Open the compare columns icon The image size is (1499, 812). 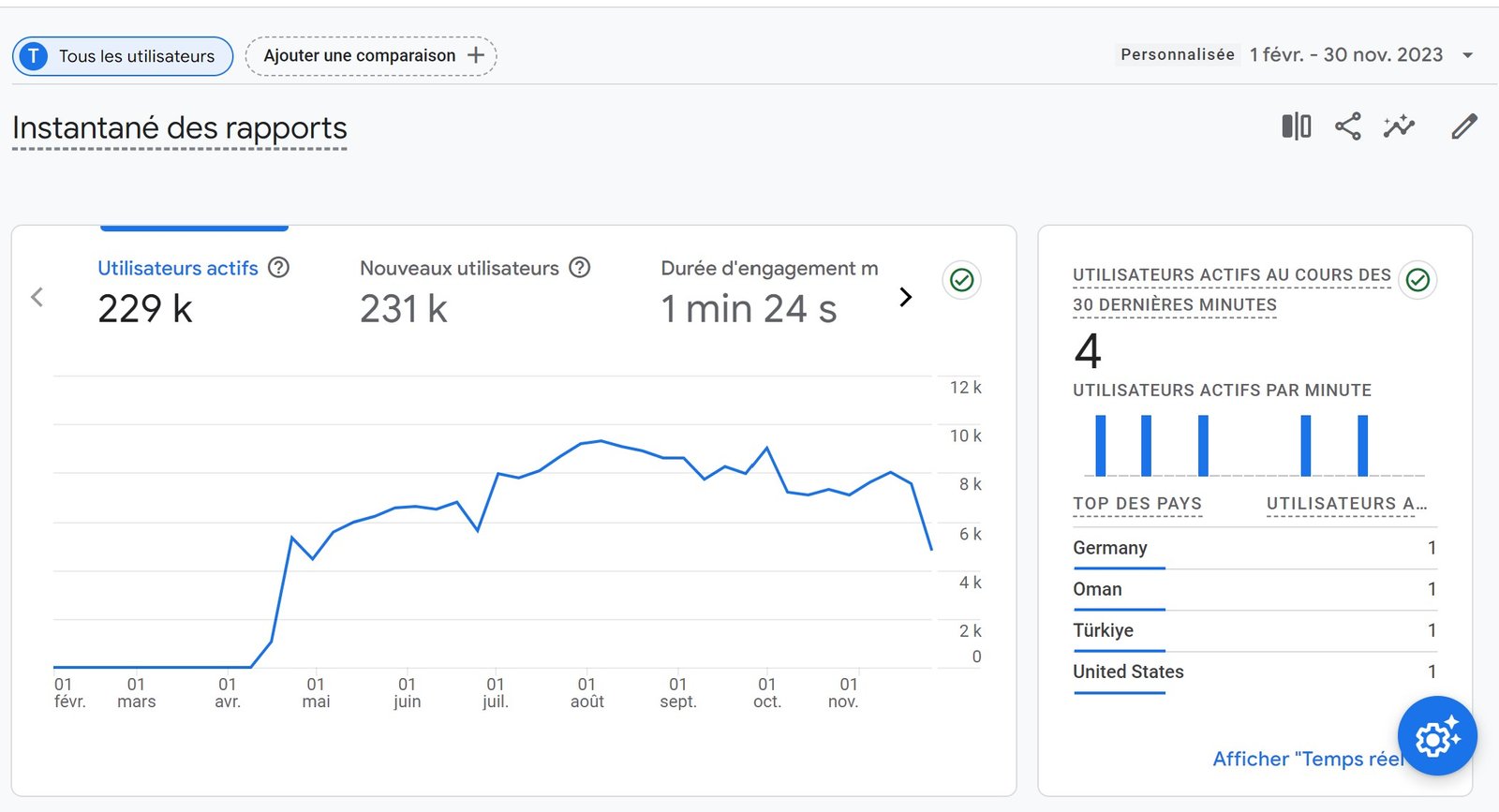1297,126
